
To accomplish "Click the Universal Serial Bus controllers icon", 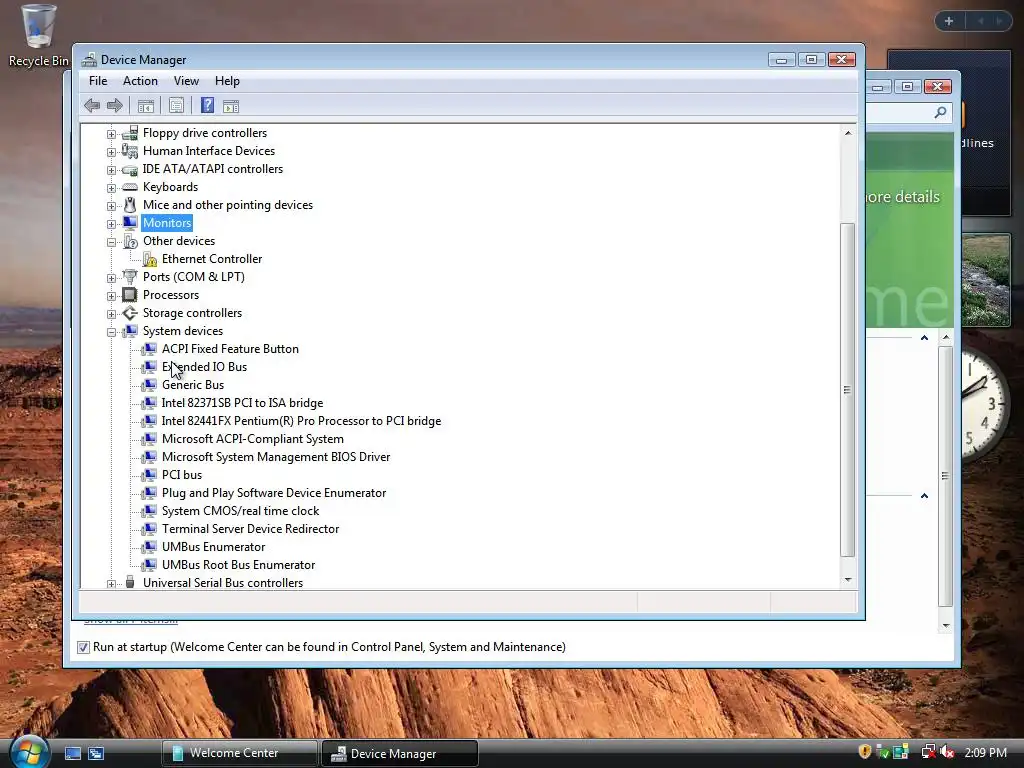I will tap(130, 582).
